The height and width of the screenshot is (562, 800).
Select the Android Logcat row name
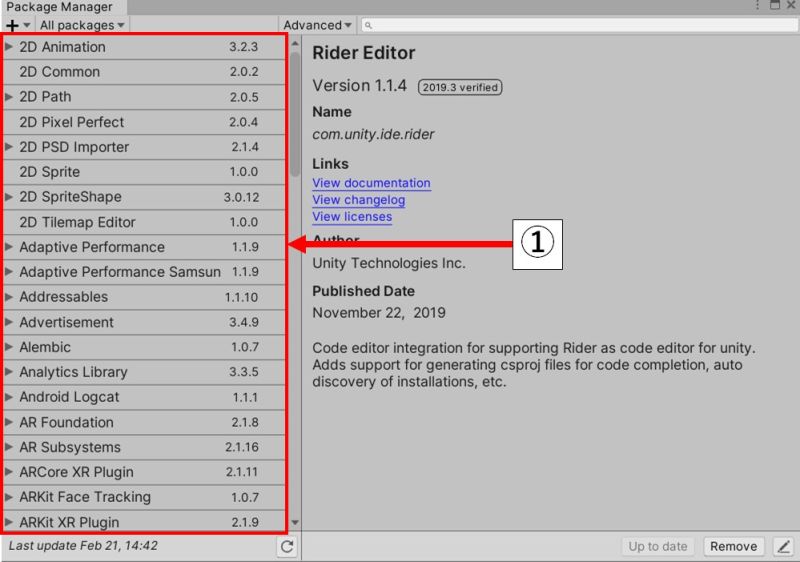point(69,397)
